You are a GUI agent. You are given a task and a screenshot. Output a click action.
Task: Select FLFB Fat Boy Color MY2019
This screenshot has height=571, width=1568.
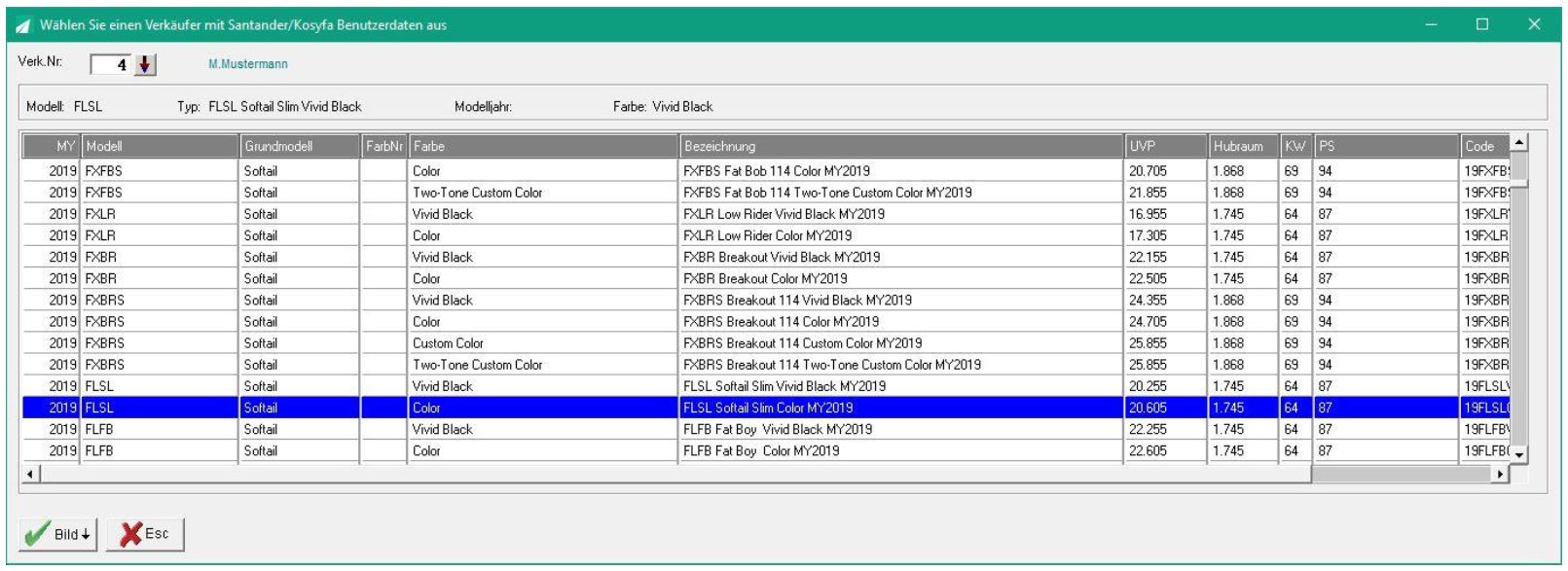point(767,450)
